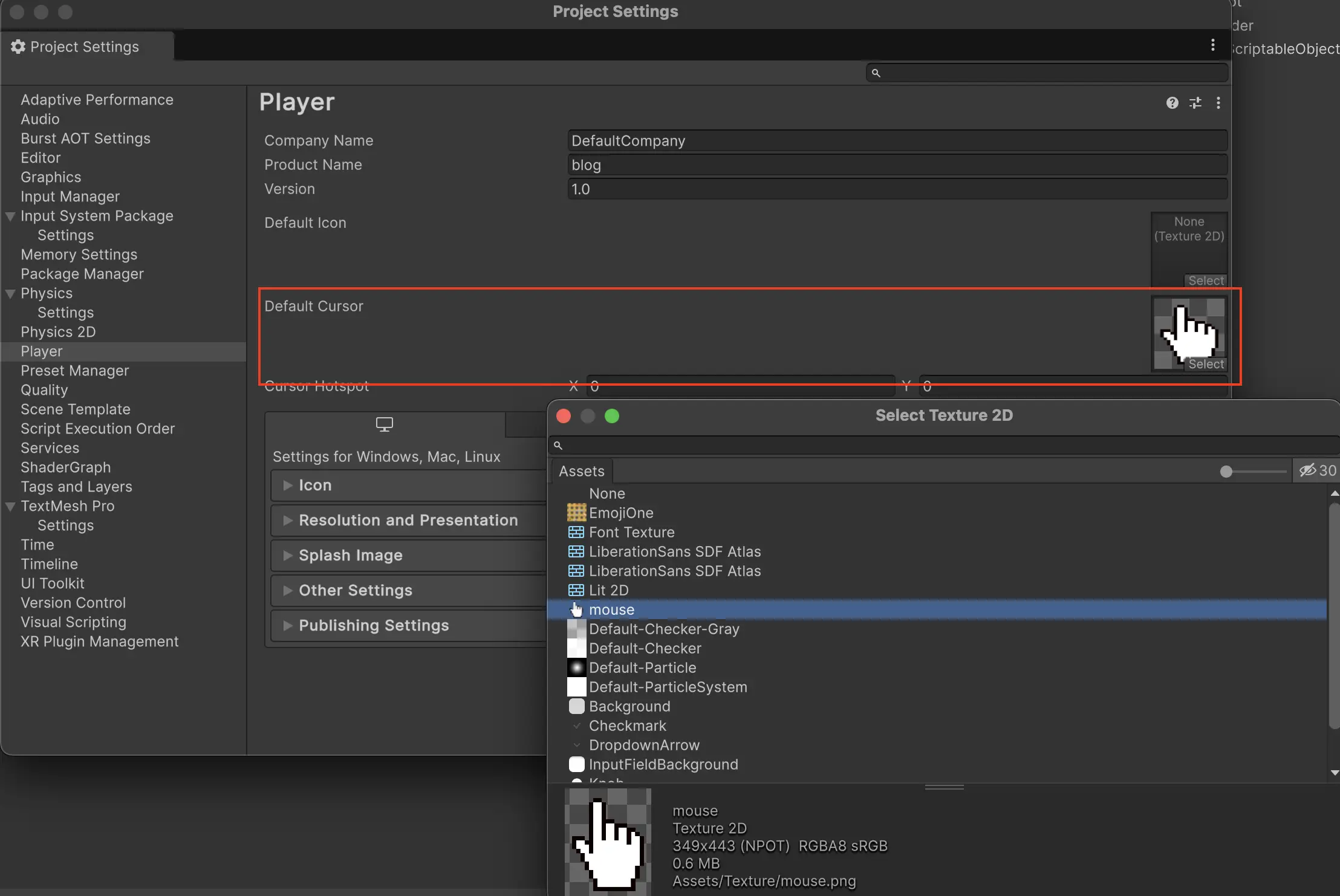Choose None in the texture list

click(607, 493)
